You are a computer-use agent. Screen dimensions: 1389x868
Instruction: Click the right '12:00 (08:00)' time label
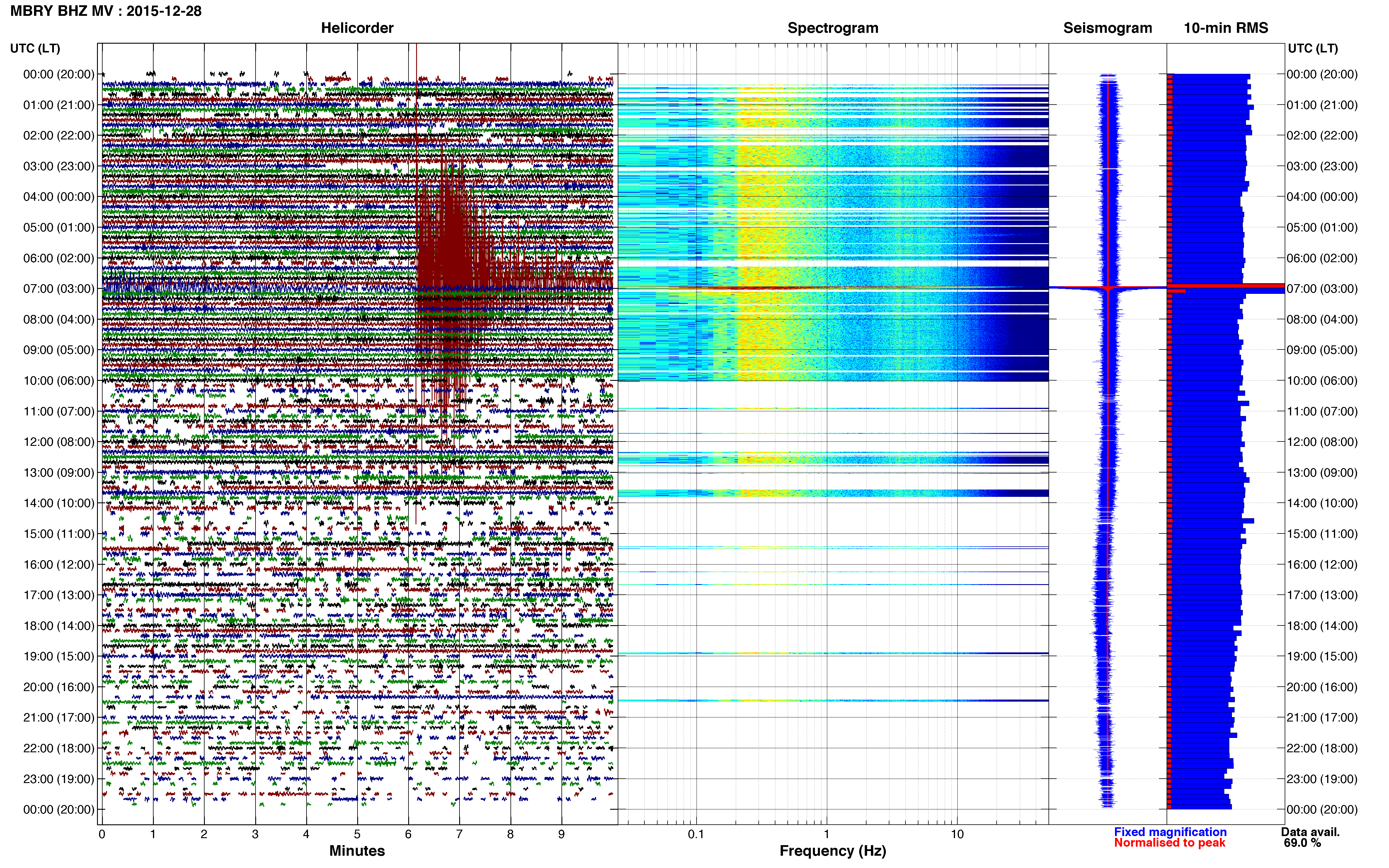click(1322, 442)
